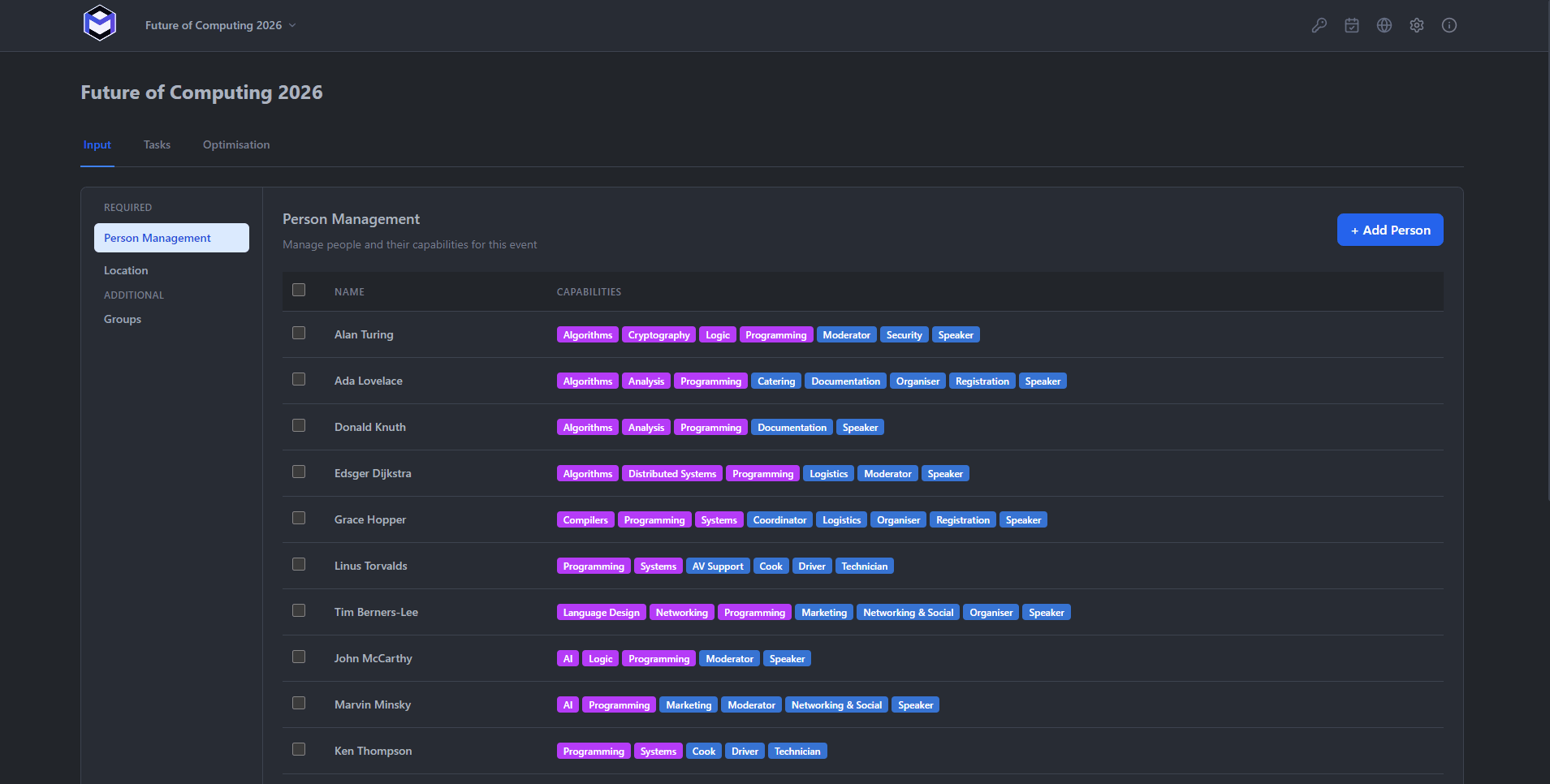
Task: Expand the Future of Computing 2026 dropdown
Action: coord(220,25)
